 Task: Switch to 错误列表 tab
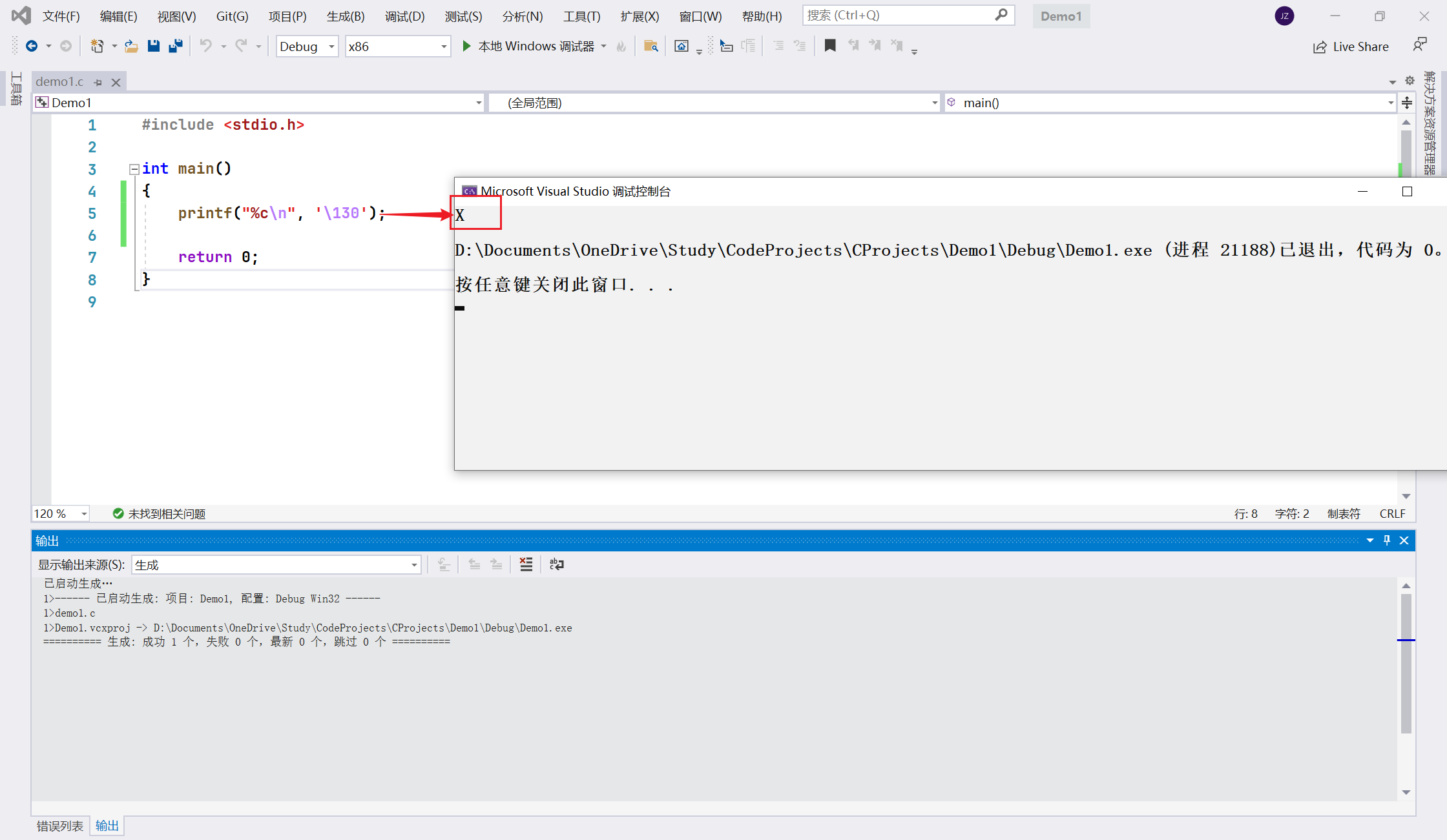[x=59, y=826]
